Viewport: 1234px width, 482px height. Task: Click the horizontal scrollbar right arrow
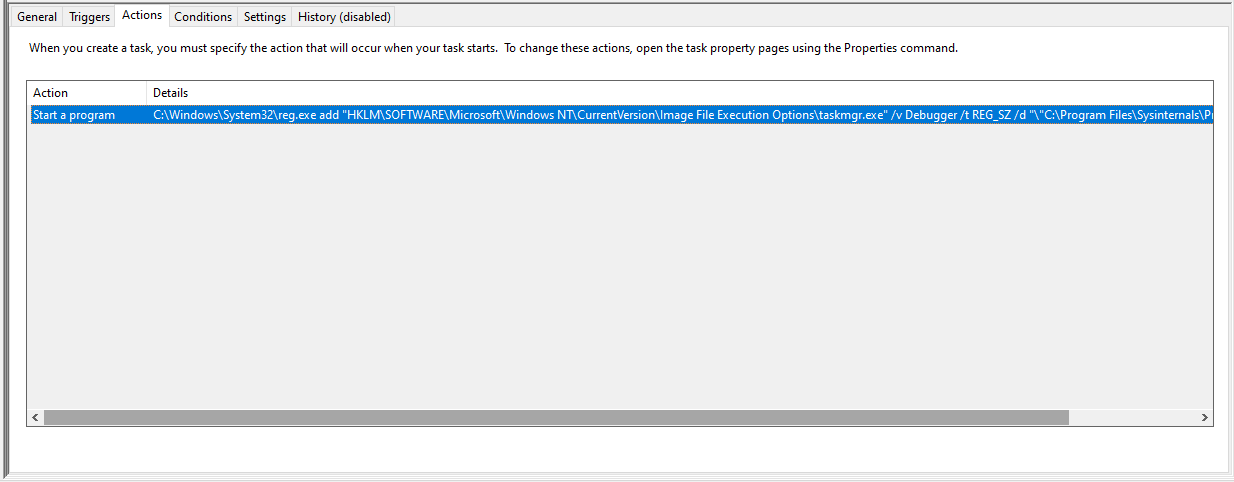[1204, 417]
